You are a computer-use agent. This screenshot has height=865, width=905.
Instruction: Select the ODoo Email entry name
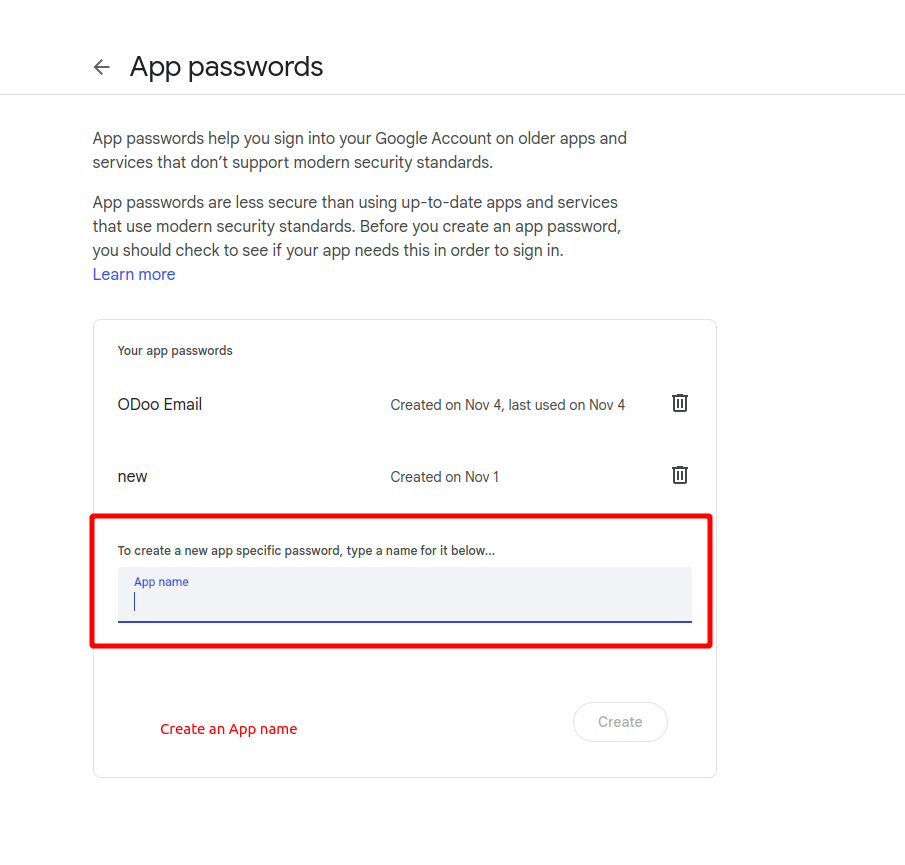pyautogui.click(x=160, y=404)
